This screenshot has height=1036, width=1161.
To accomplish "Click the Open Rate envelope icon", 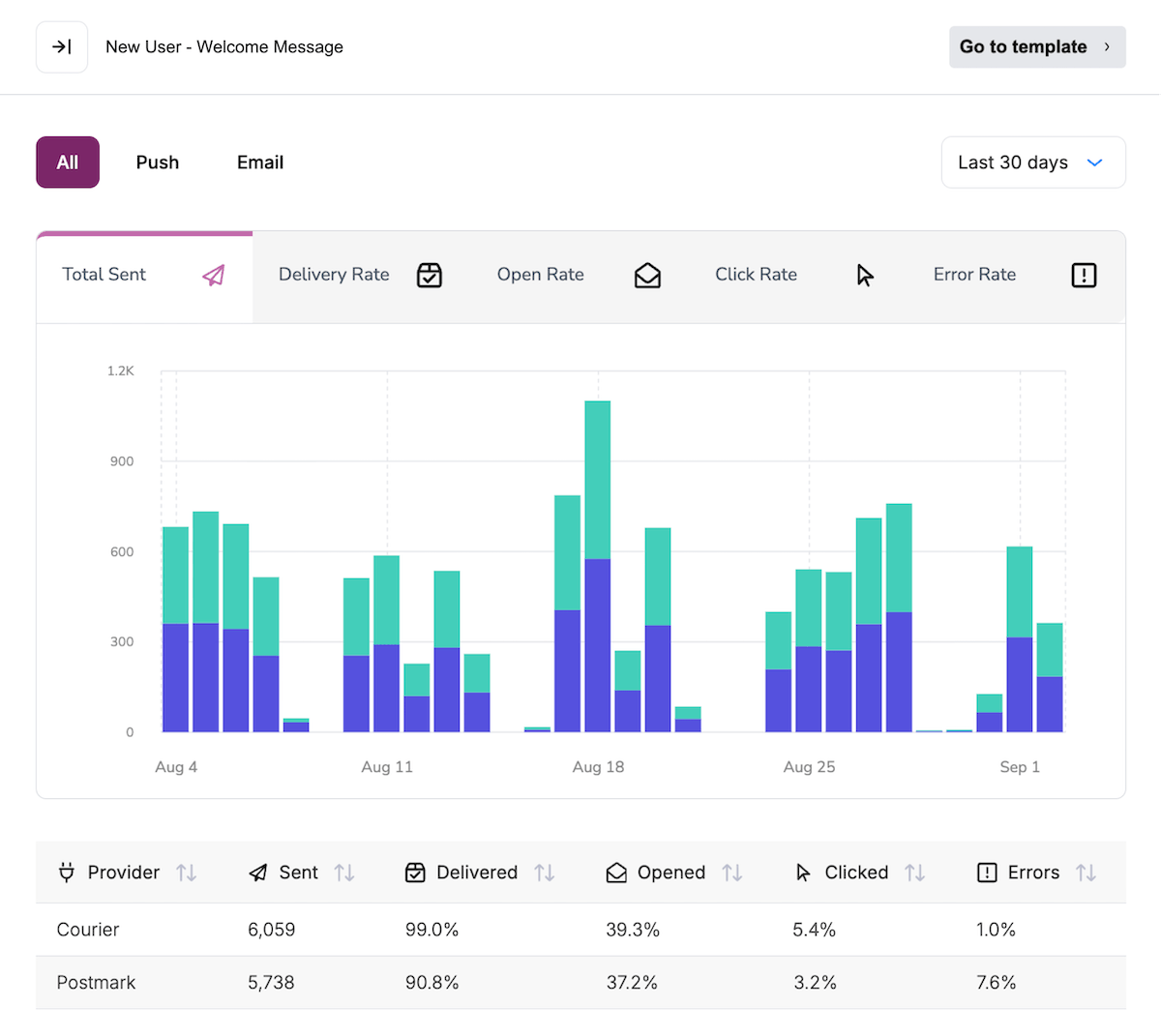I will 647,276.
